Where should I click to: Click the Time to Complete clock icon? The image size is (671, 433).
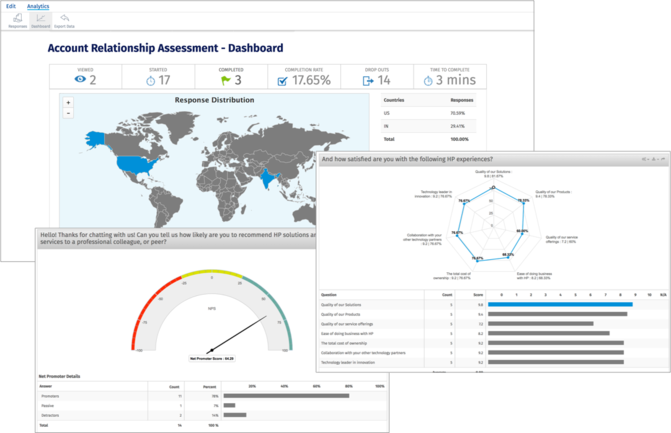428,80
